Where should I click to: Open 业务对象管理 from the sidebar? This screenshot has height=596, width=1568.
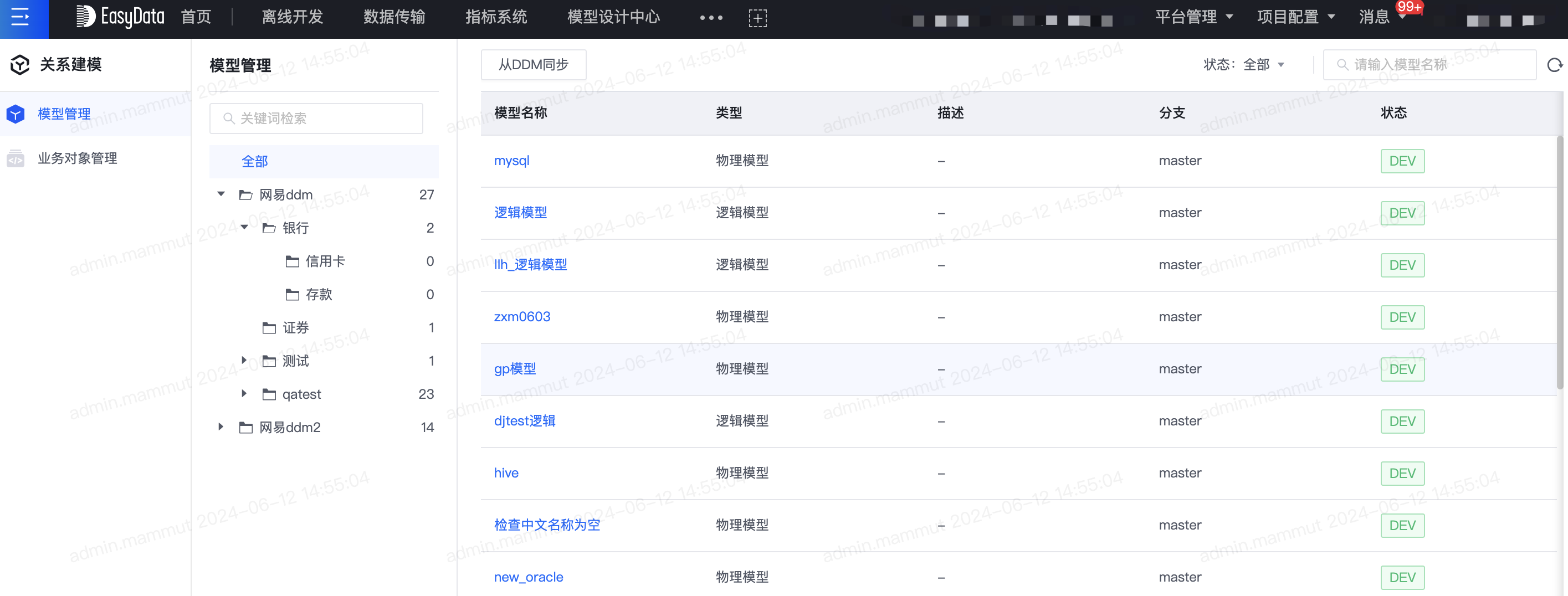(x=76, y=158)
